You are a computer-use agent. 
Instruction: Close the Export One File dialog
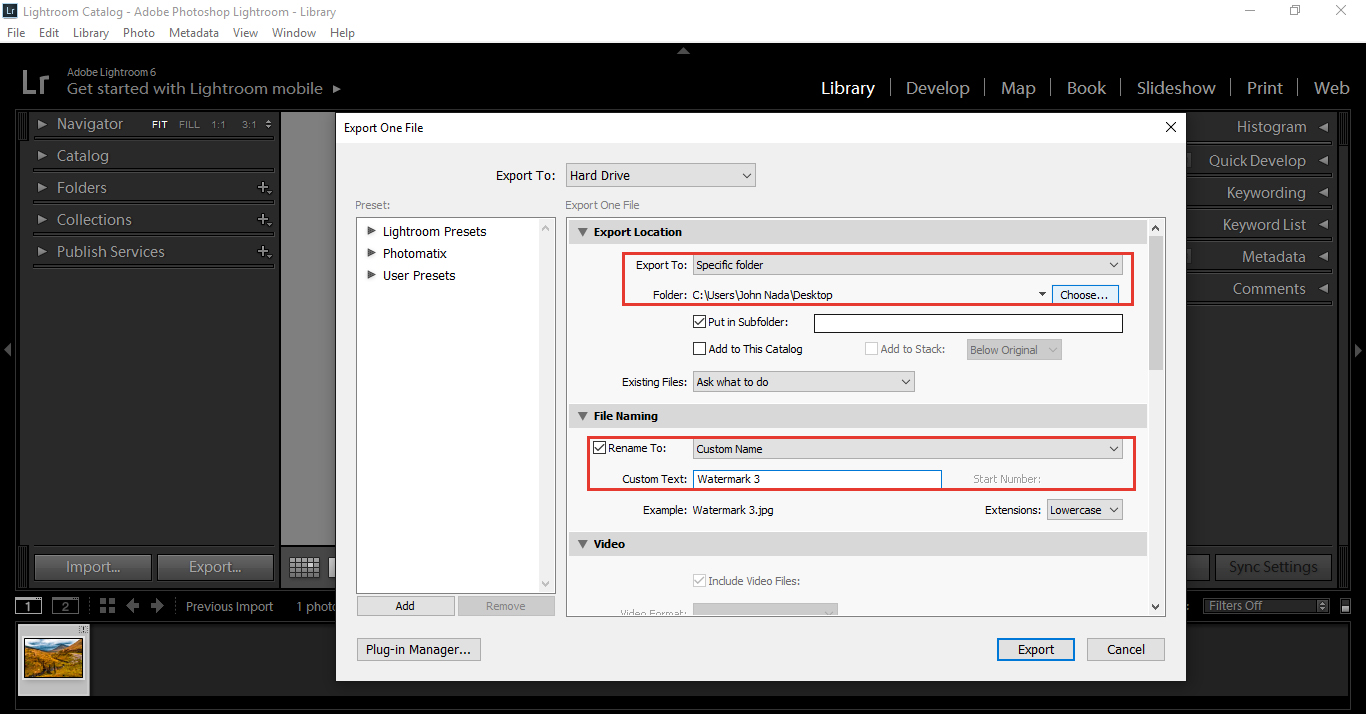click(x=1171, y=127)
